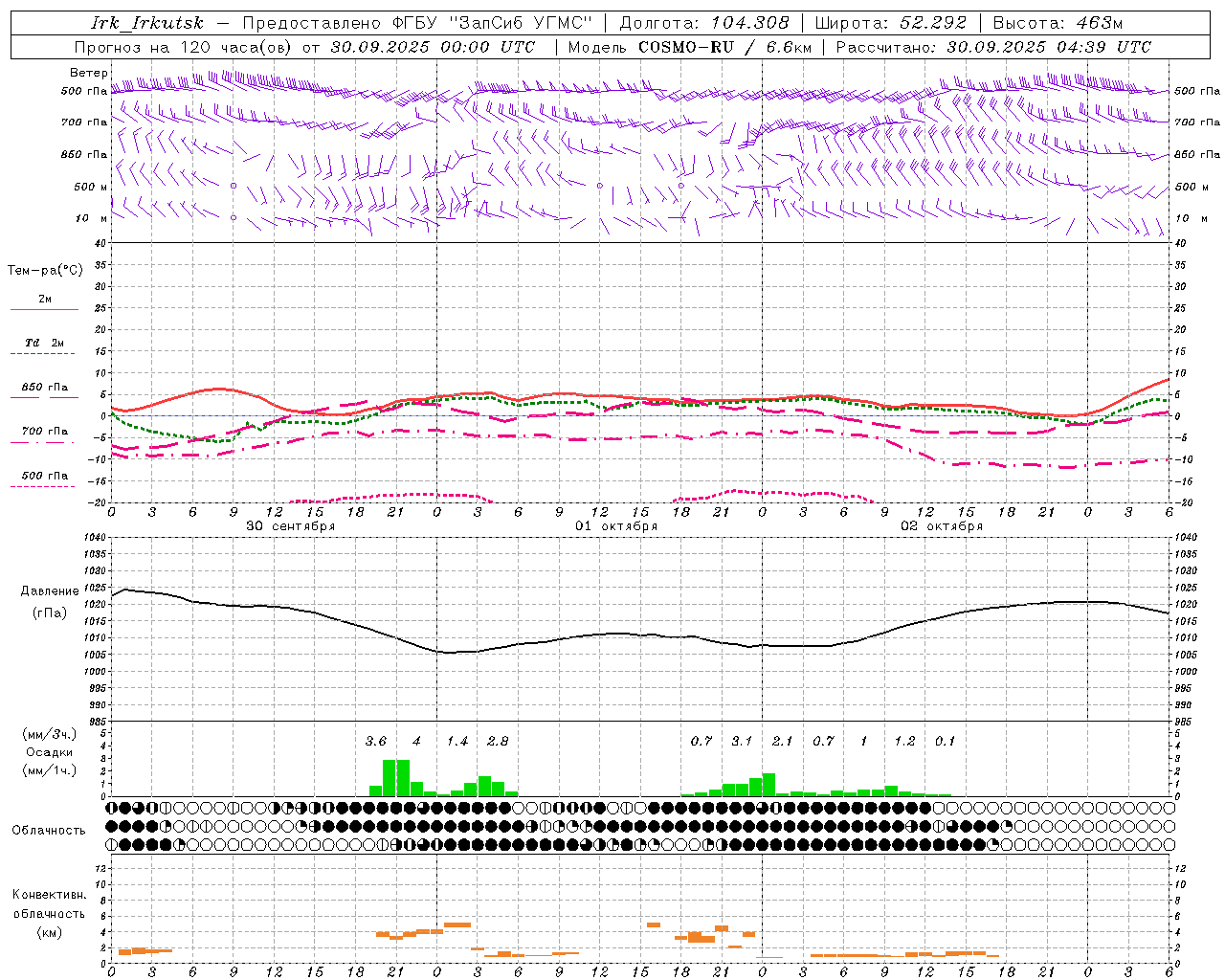Click the 2.8 precipitation total
1225x980 pixels.
coord(498,741)
